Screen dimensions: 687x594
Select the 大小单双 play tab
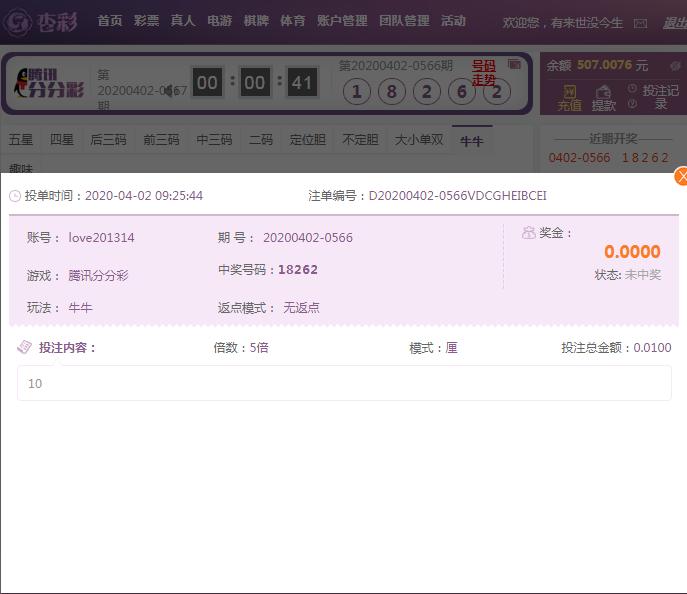[419, 140]
